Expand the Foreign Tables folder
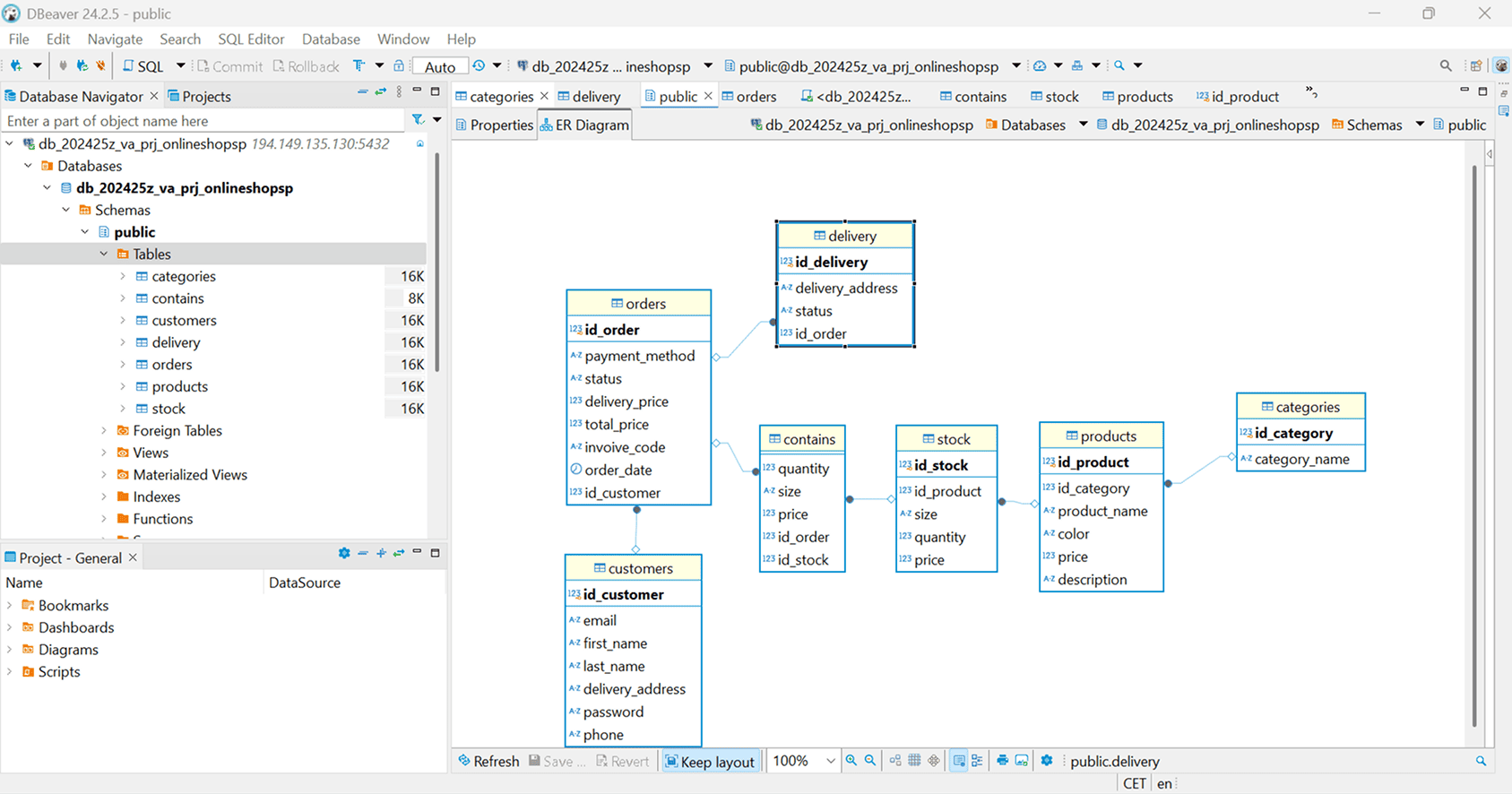The width and height of the screenshot is (1512, 794). [x=104, y=431]
